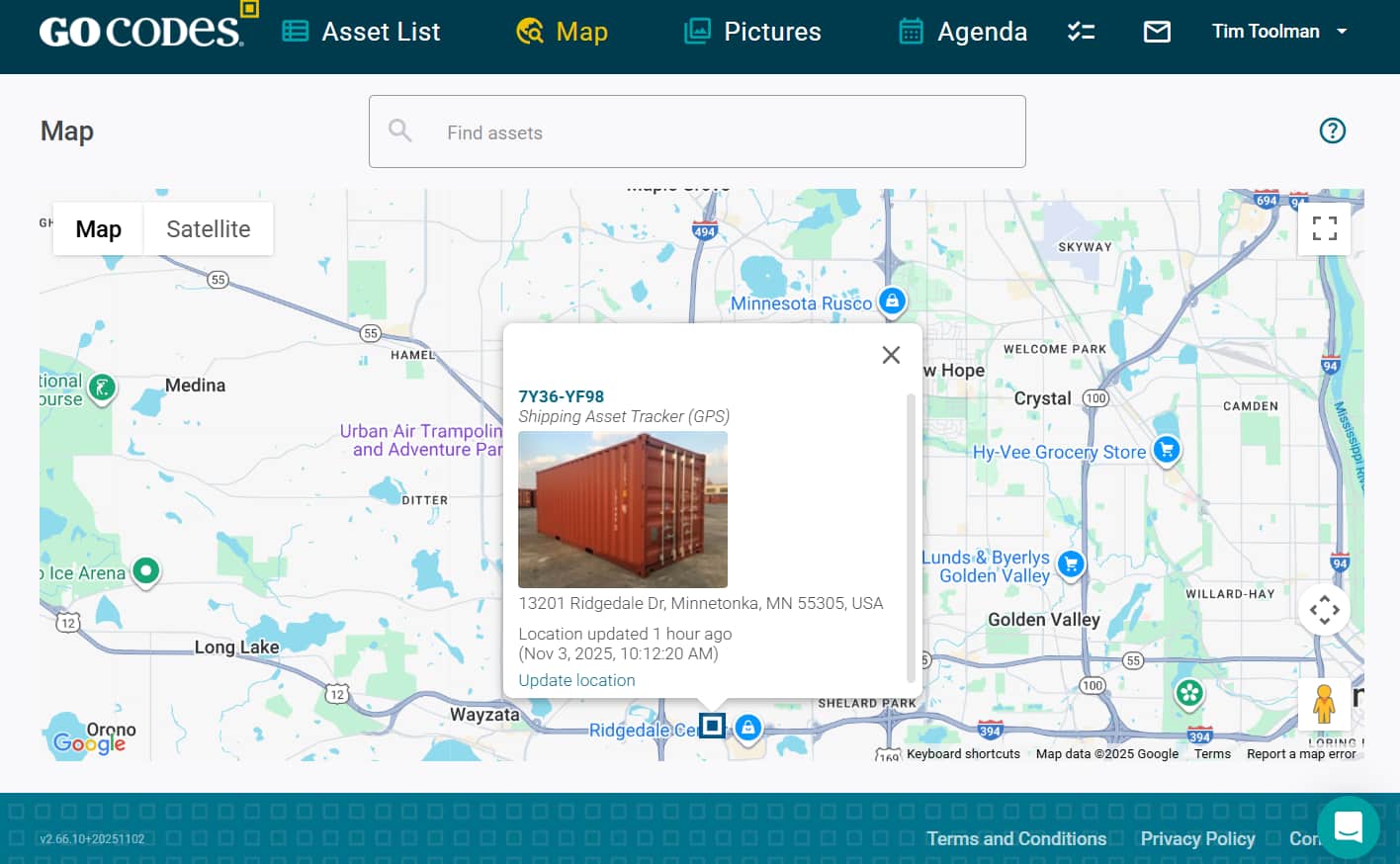Toggle fullscreen map view

pos(1324,228)
